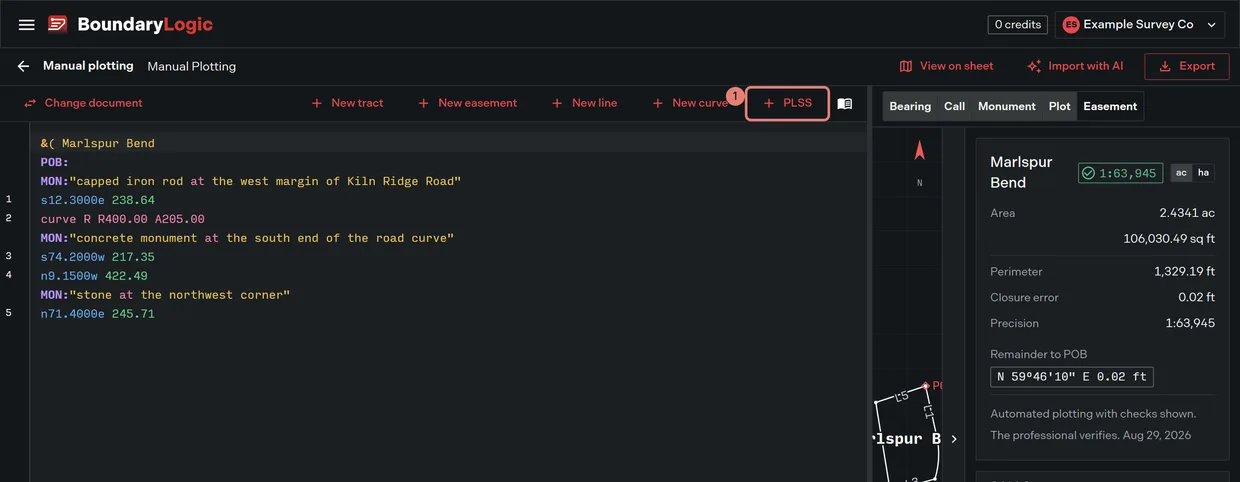This screenshot has height=482, width=1240.
Task: Click the 0 credits badge
Action: click(1018, 25)
